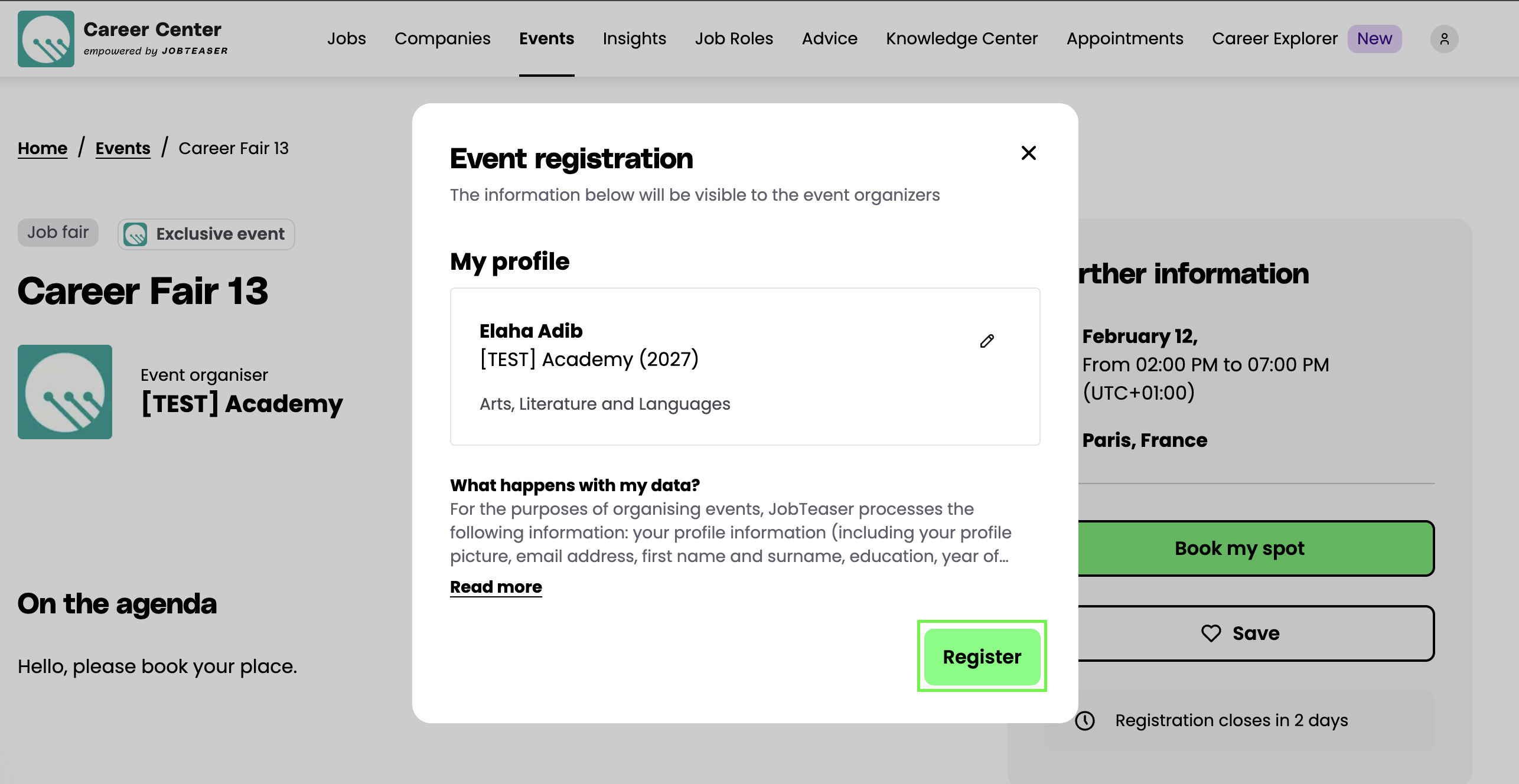Image resolution: width=1519 pixels, height=784 pixels.
Task: Navigate to Knowledge Center
Action: [961, 39]
